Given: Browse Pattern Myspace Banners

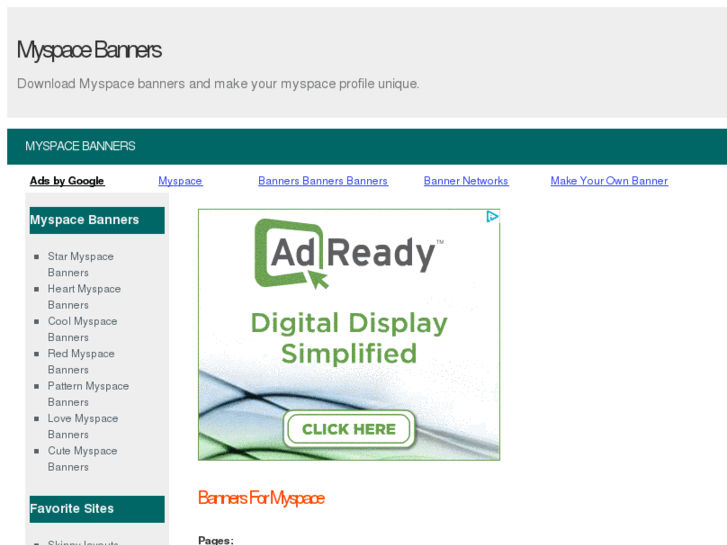Looking at the screenshot, I should [x=88, y=394].
